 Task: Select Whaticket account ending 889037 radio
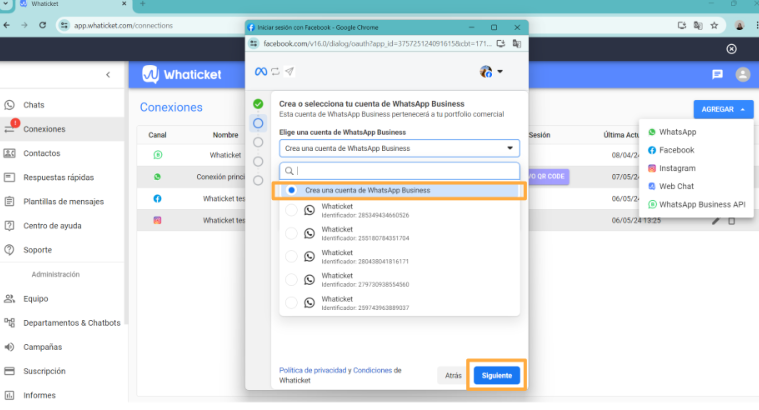tap(291, 303)
